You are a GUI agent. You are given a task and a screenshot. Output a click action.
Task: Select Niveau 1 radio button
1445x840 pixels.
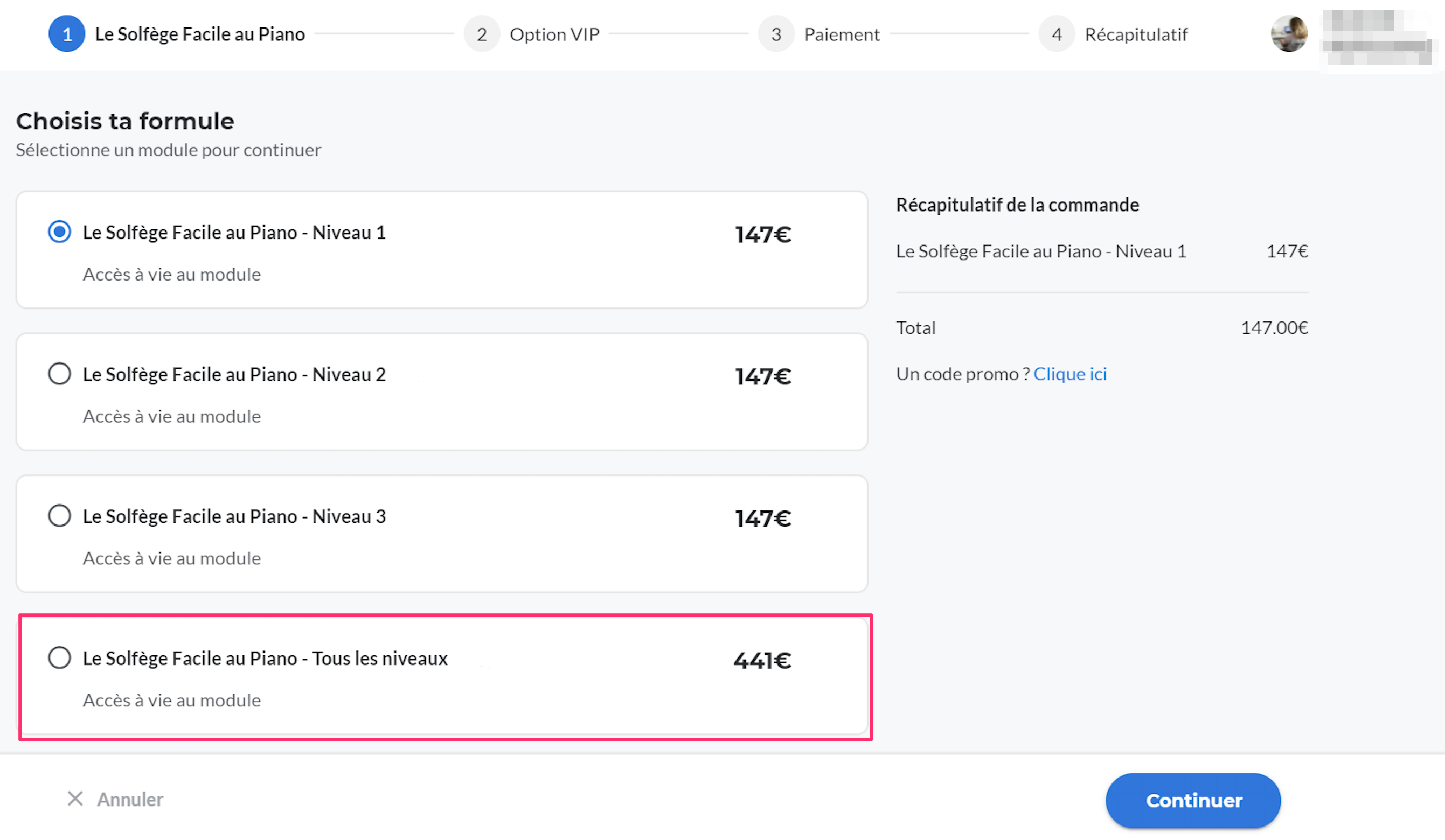click(60, 232)
